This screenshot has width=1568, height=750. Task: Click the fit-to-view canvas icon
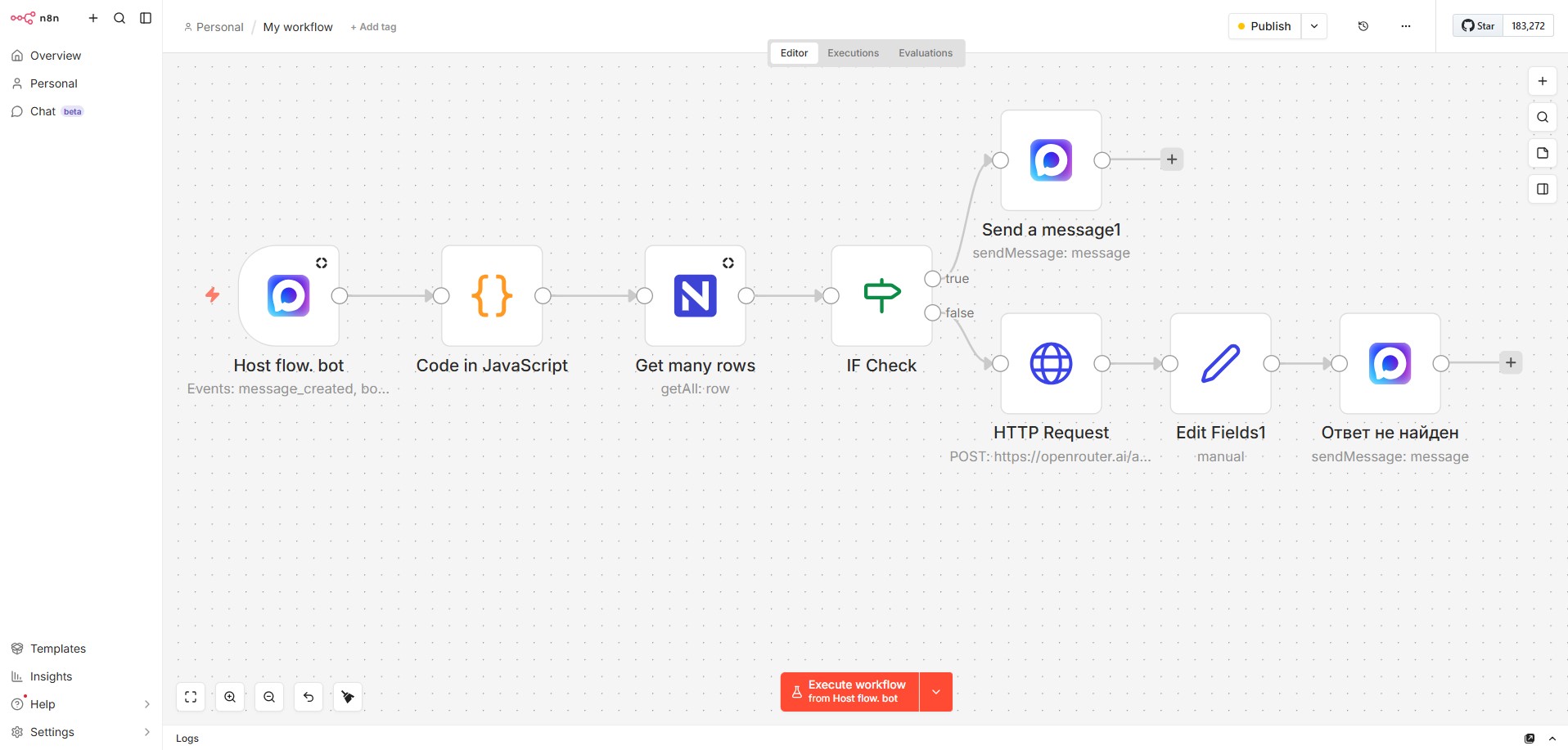pyautogui.click(x=191, y=697)
